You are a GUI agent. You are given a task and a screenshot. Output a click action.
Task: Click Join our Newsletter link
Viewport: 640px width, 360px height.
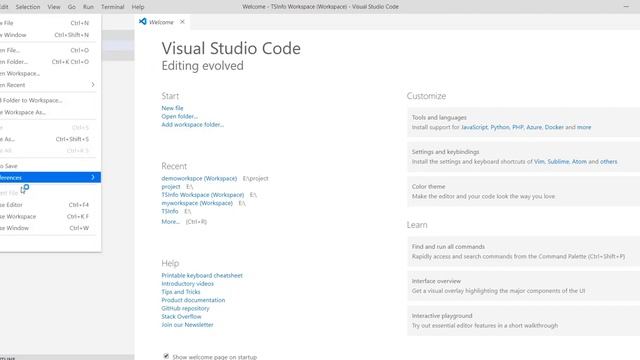[x=187, y=324]
